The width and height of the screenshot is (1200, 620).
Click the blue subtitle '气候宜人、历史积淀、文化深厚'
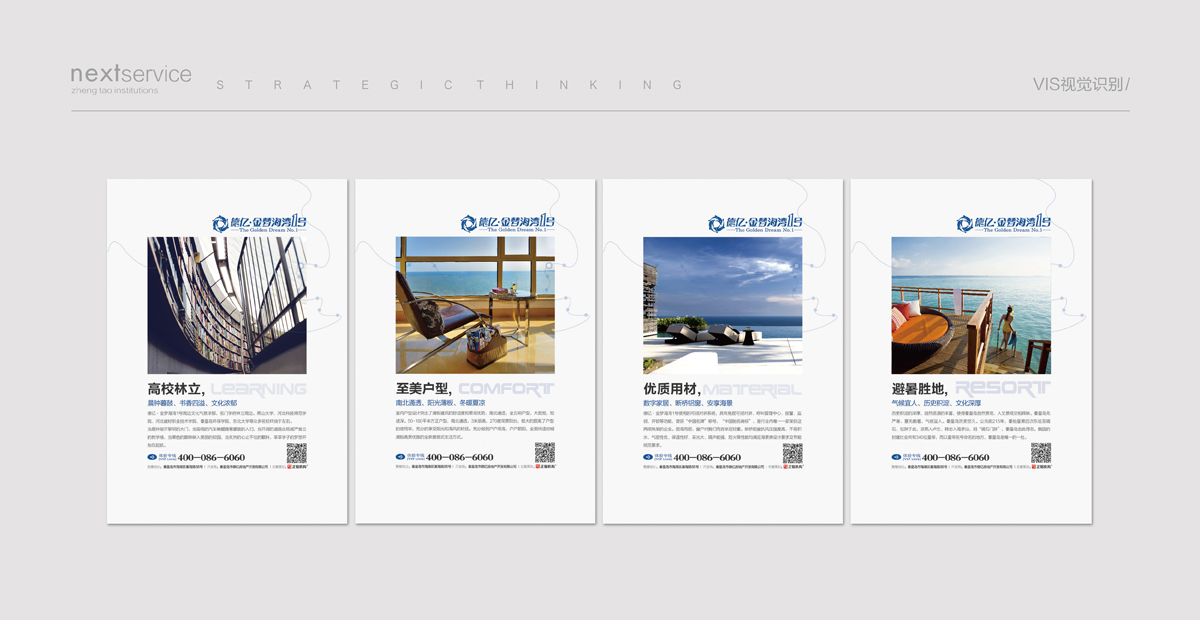click(x=937, y=403)
